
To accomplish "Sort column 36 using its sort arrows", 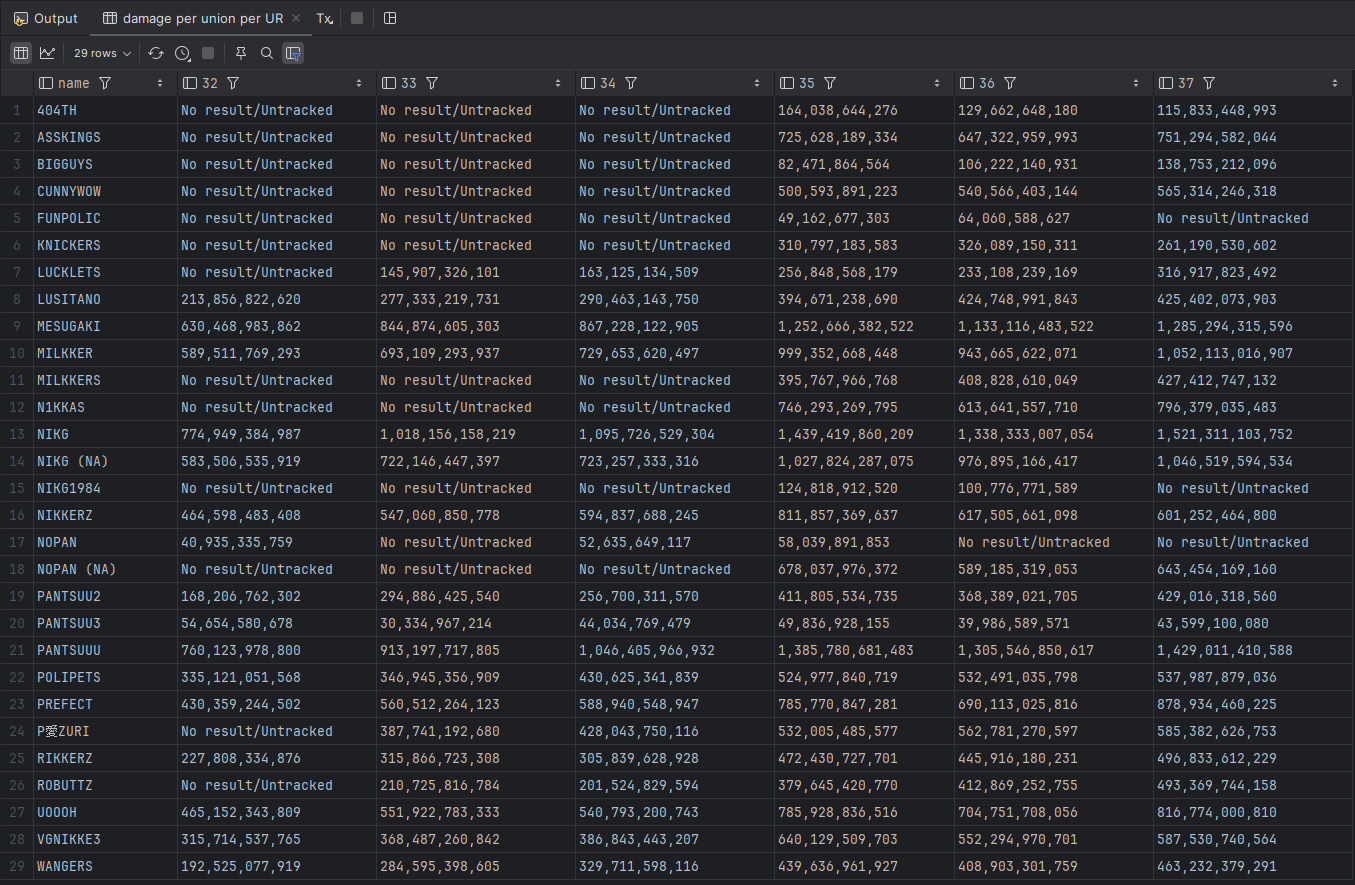I will coord(1136,83).
